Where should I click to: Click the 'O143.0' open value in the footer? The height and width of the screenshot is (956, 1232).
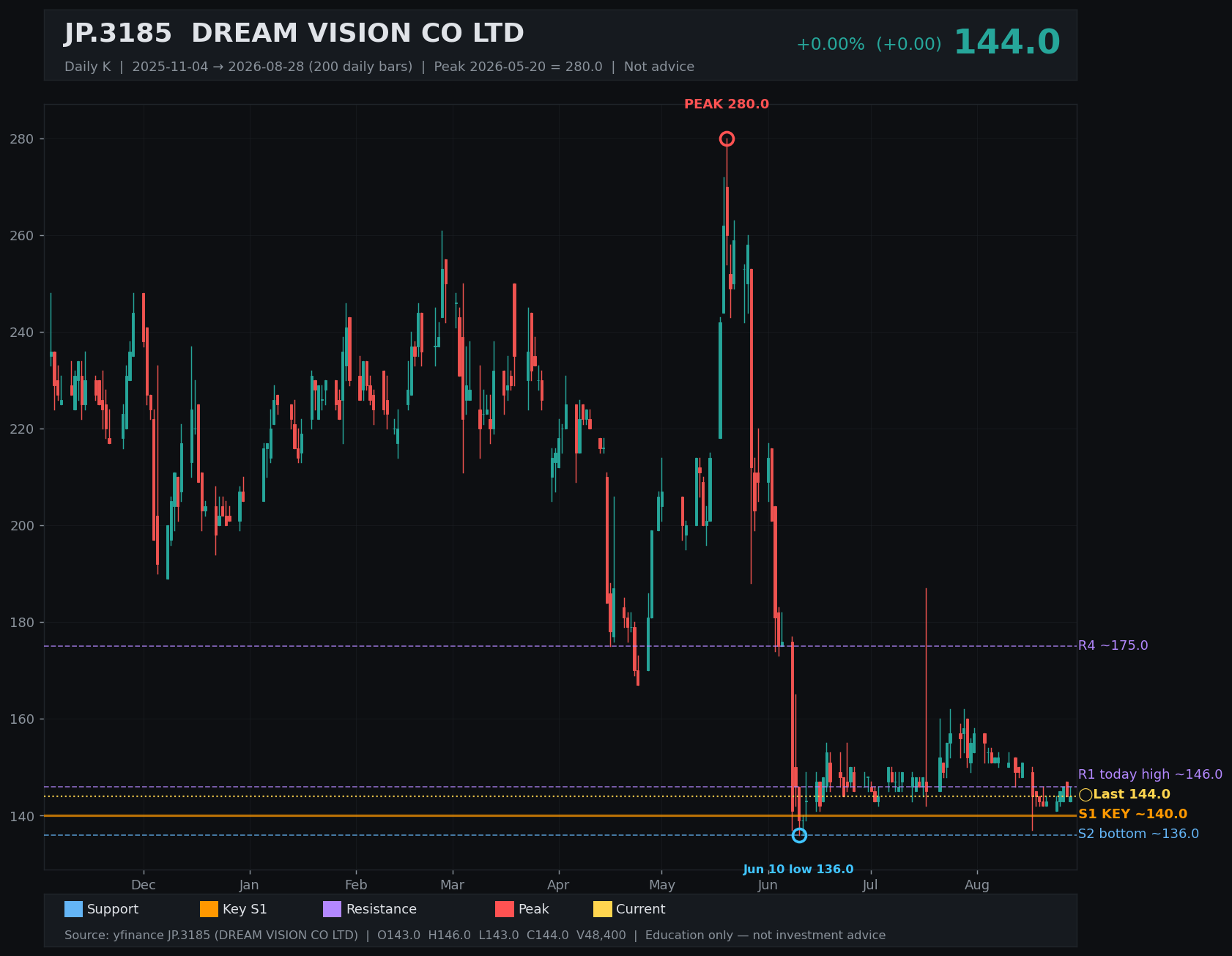point(399,935)
